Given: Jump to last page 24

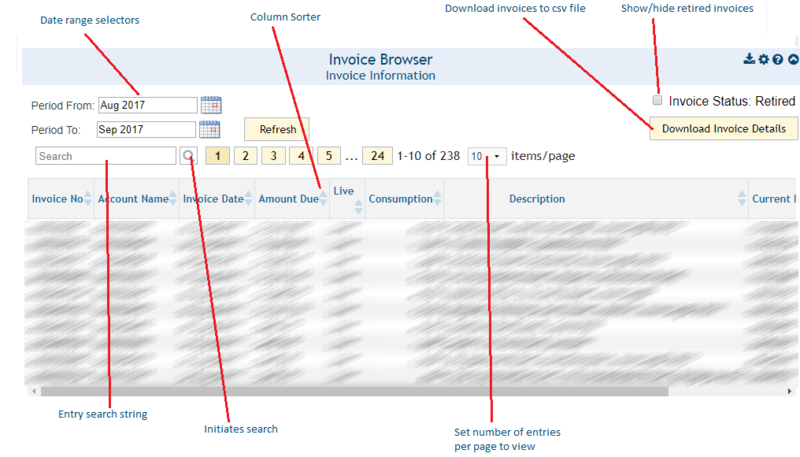Looking at the screenshot, I should 378,156.
